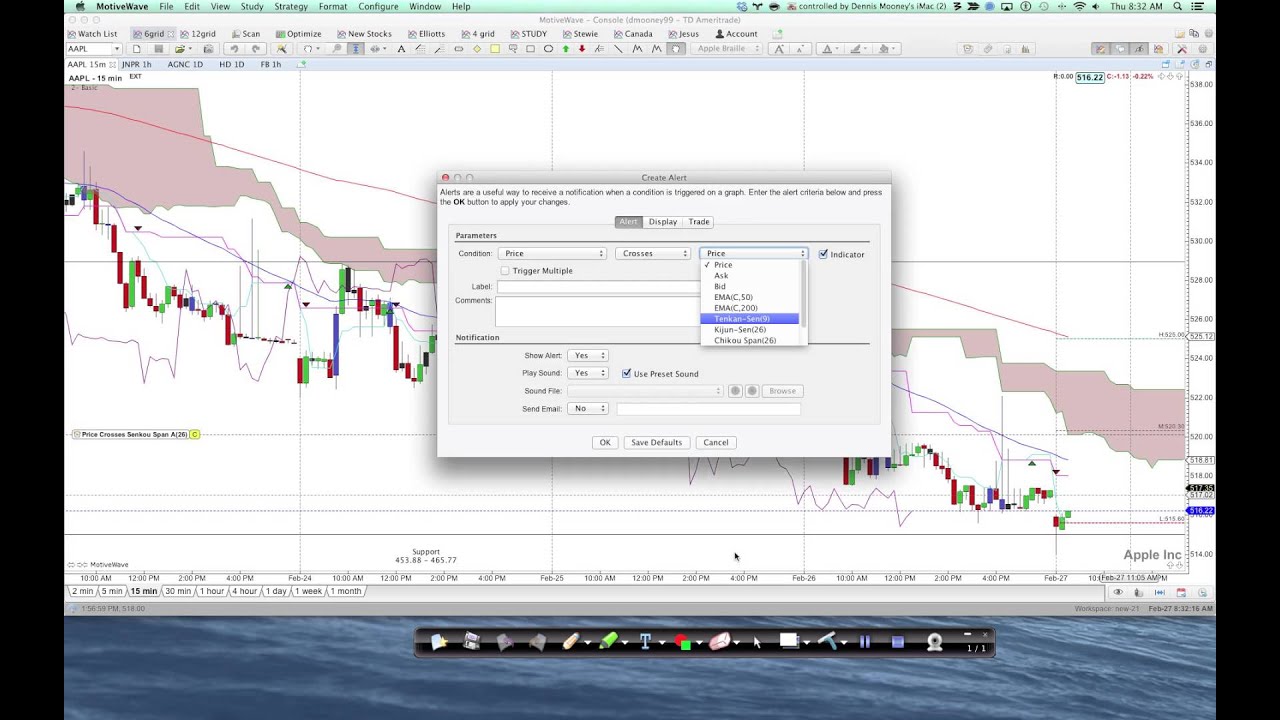The width and height of the screenshot is (1280, 720).
Task: Click the open folder toolbar icon
Action: click(x=179, y=48)
